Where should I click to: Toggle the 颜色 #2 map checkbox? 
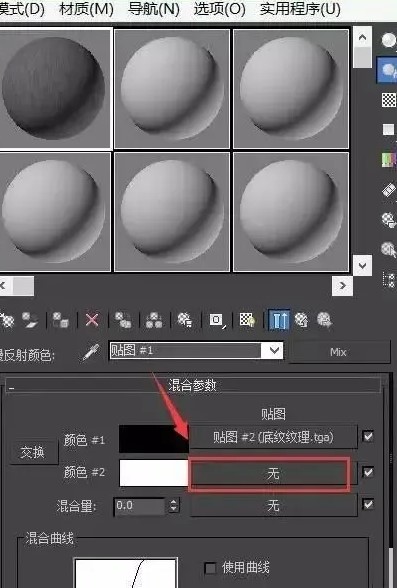pyautogui.click(x=368, y=472)
